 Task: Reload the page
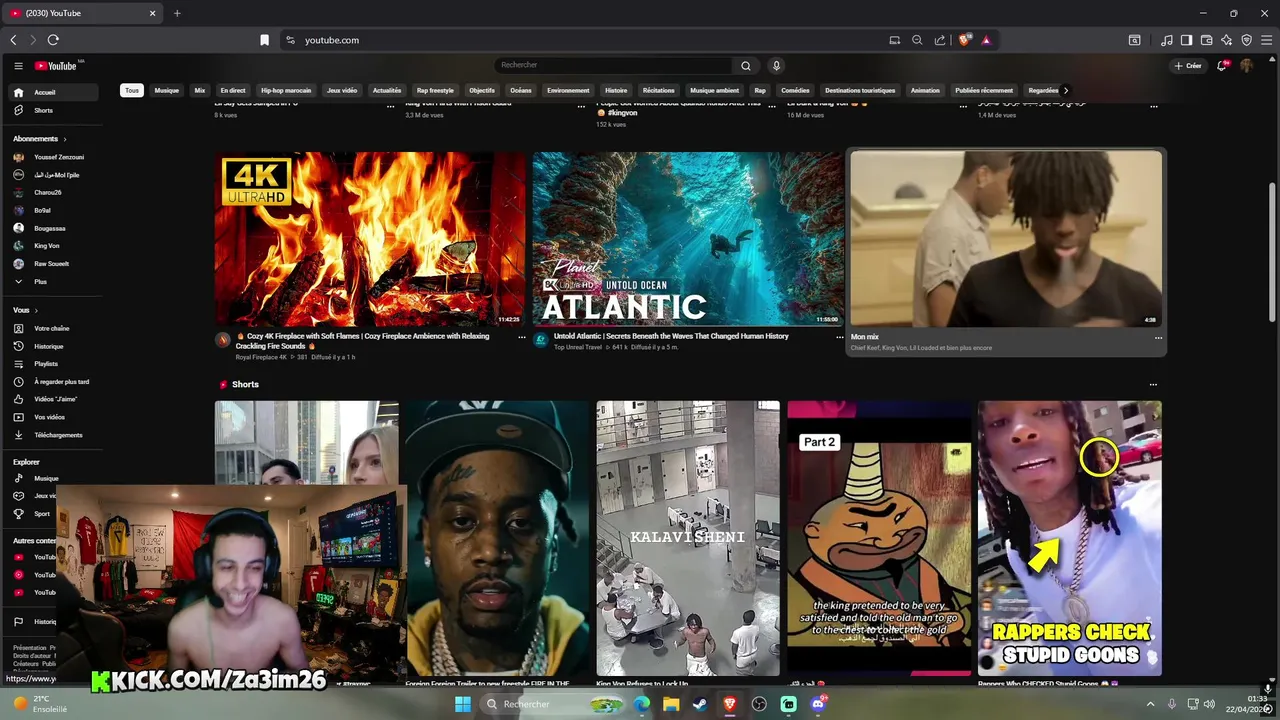tap(53, 40)
